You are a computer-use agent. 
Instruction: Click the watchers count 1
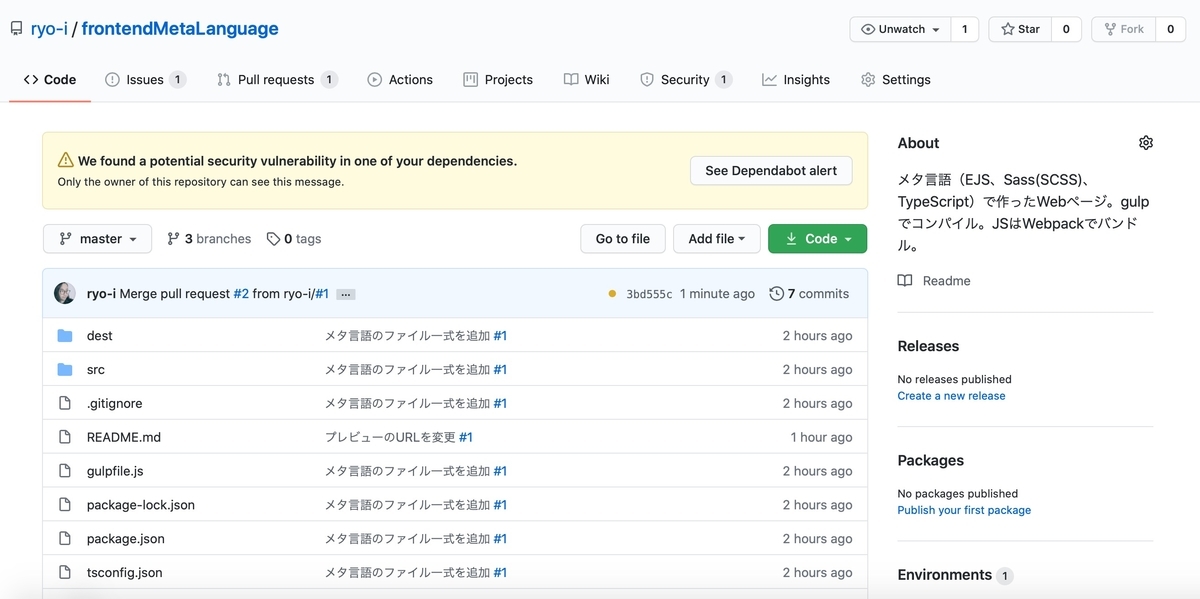tap(964, 29)
